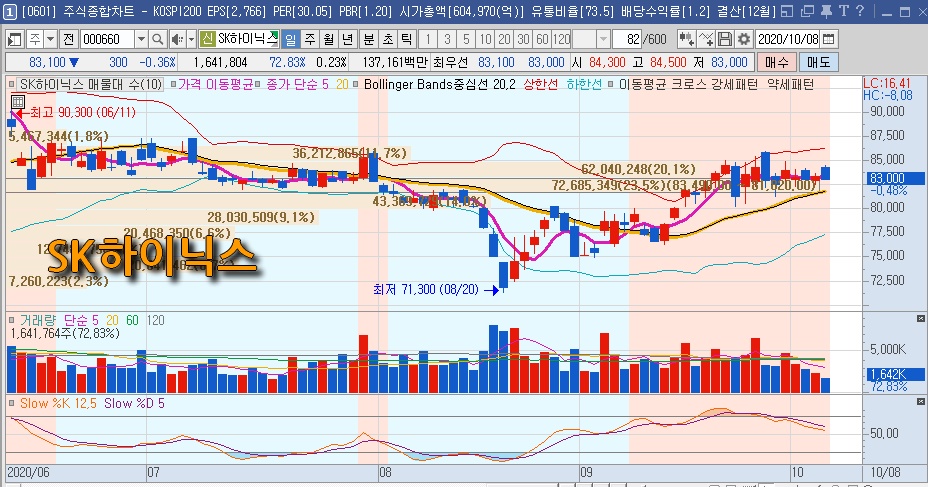The height and width of the screenshot is (487, 928).
Task: Select the 초 second period button
Action: tap(388, 40)
